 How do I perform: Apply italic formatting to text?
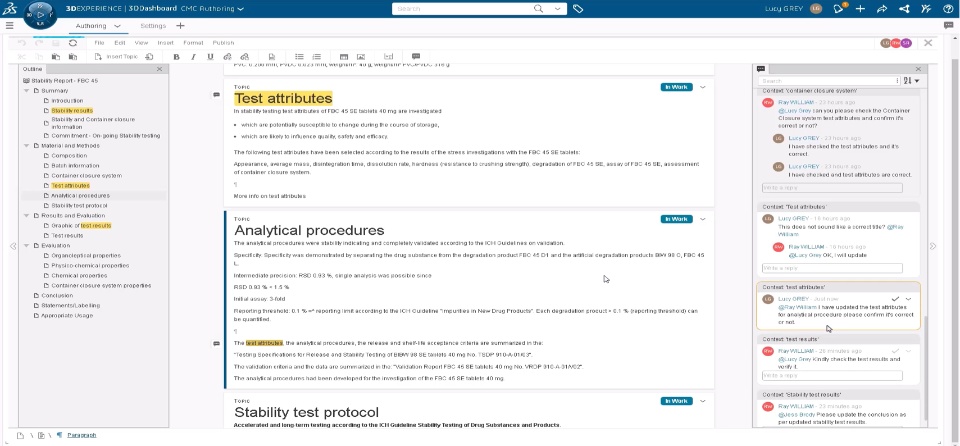pos(193,56)
